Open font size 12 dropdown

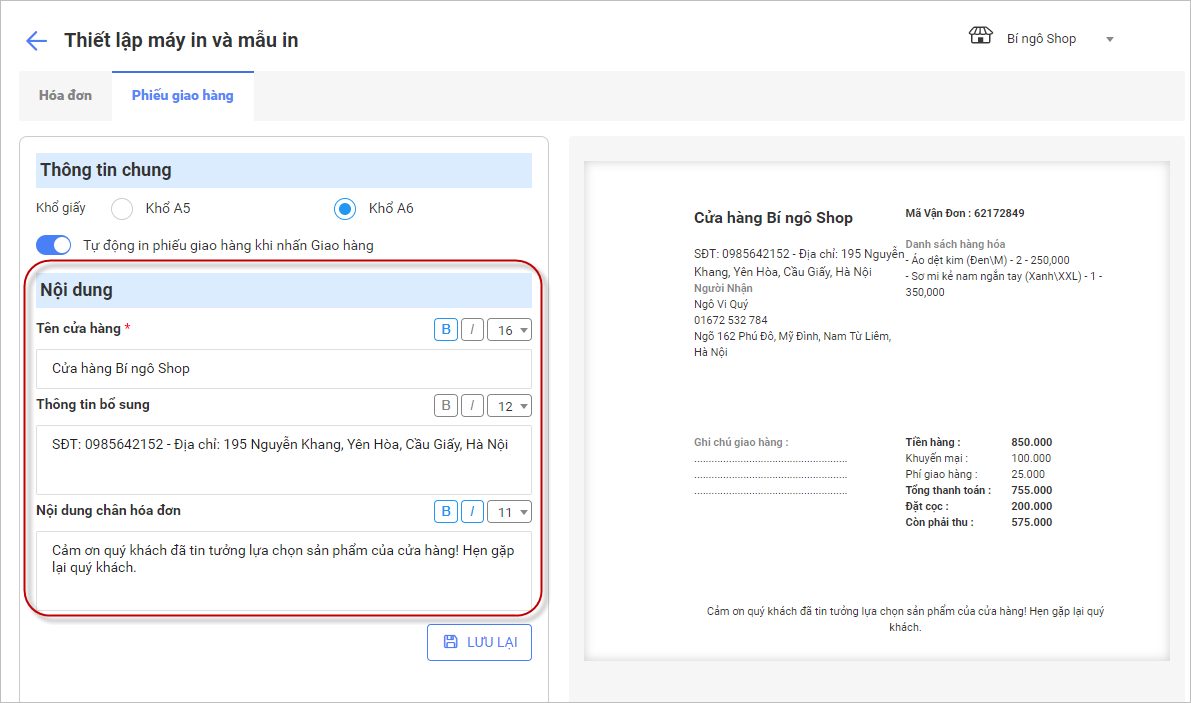[x=510, y=406]
